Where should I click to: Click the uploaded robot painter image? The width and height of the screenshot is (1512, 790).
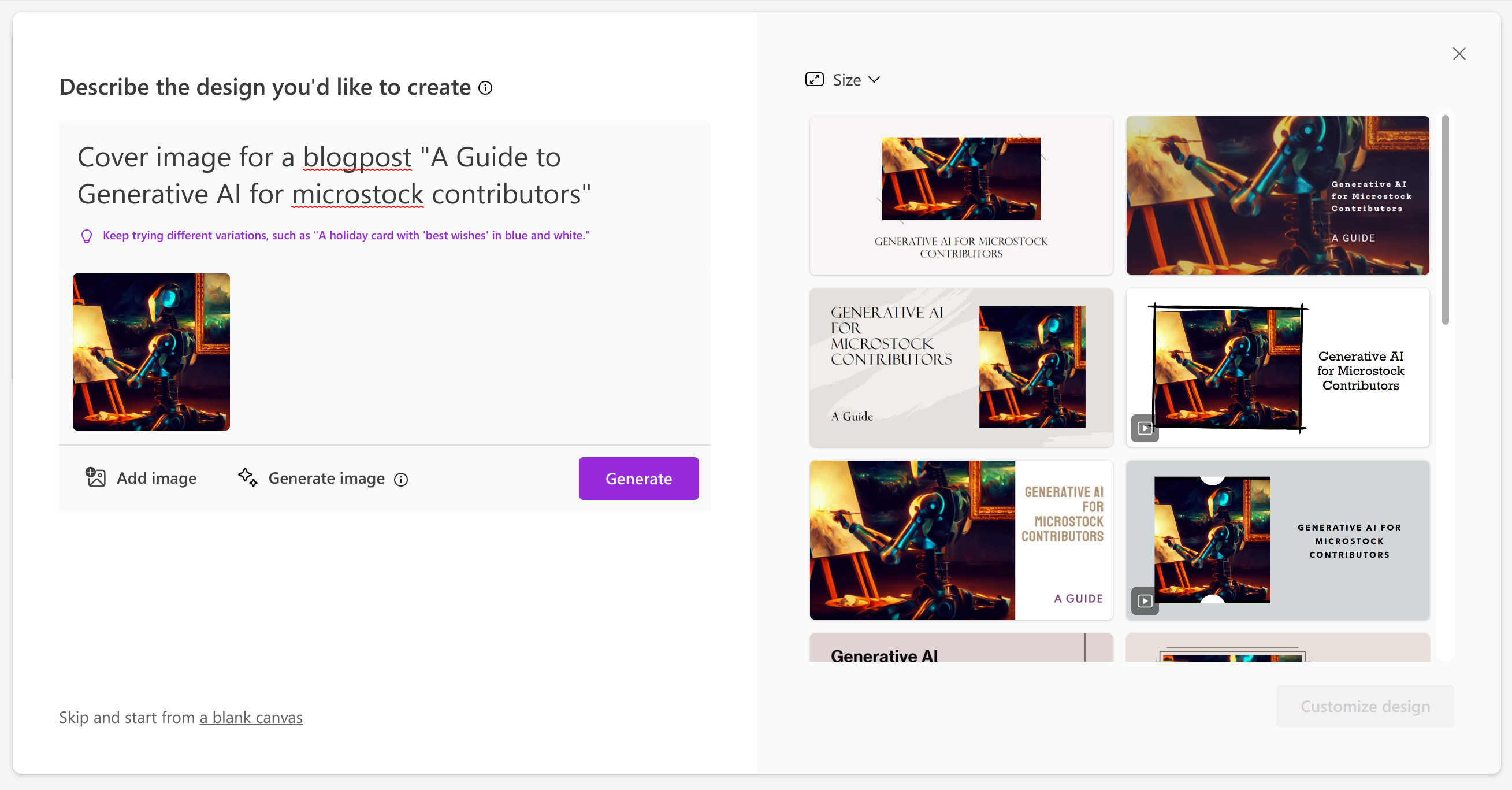(x=151, y=352)
